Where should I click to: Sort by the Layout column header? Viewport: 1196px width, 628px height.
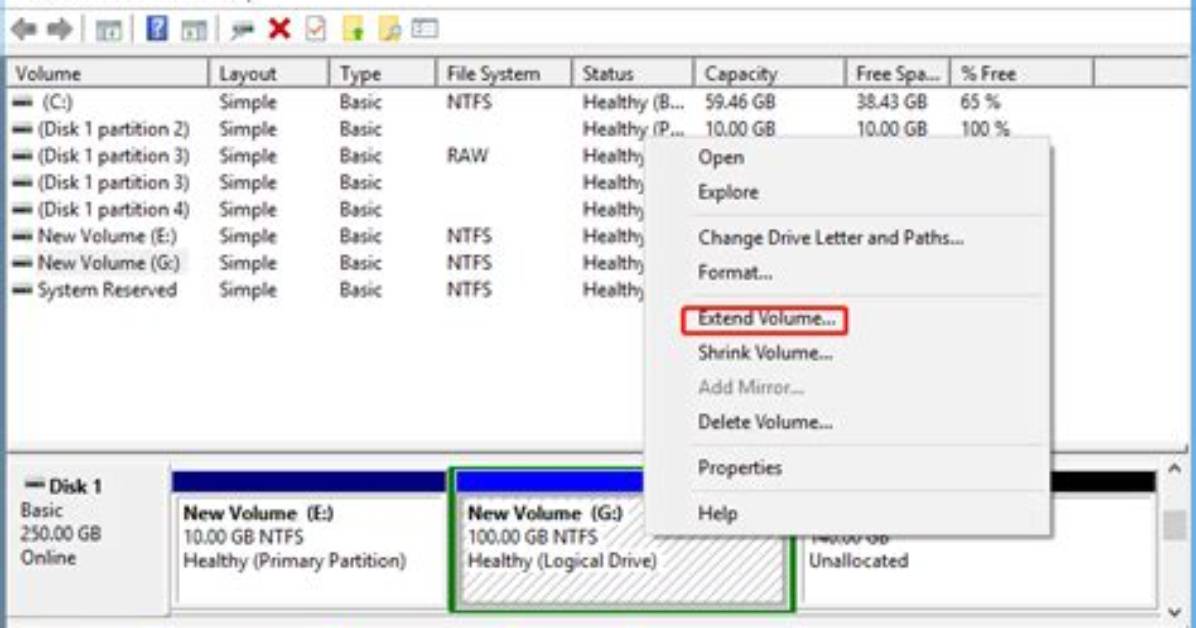[x=268, y=73]
